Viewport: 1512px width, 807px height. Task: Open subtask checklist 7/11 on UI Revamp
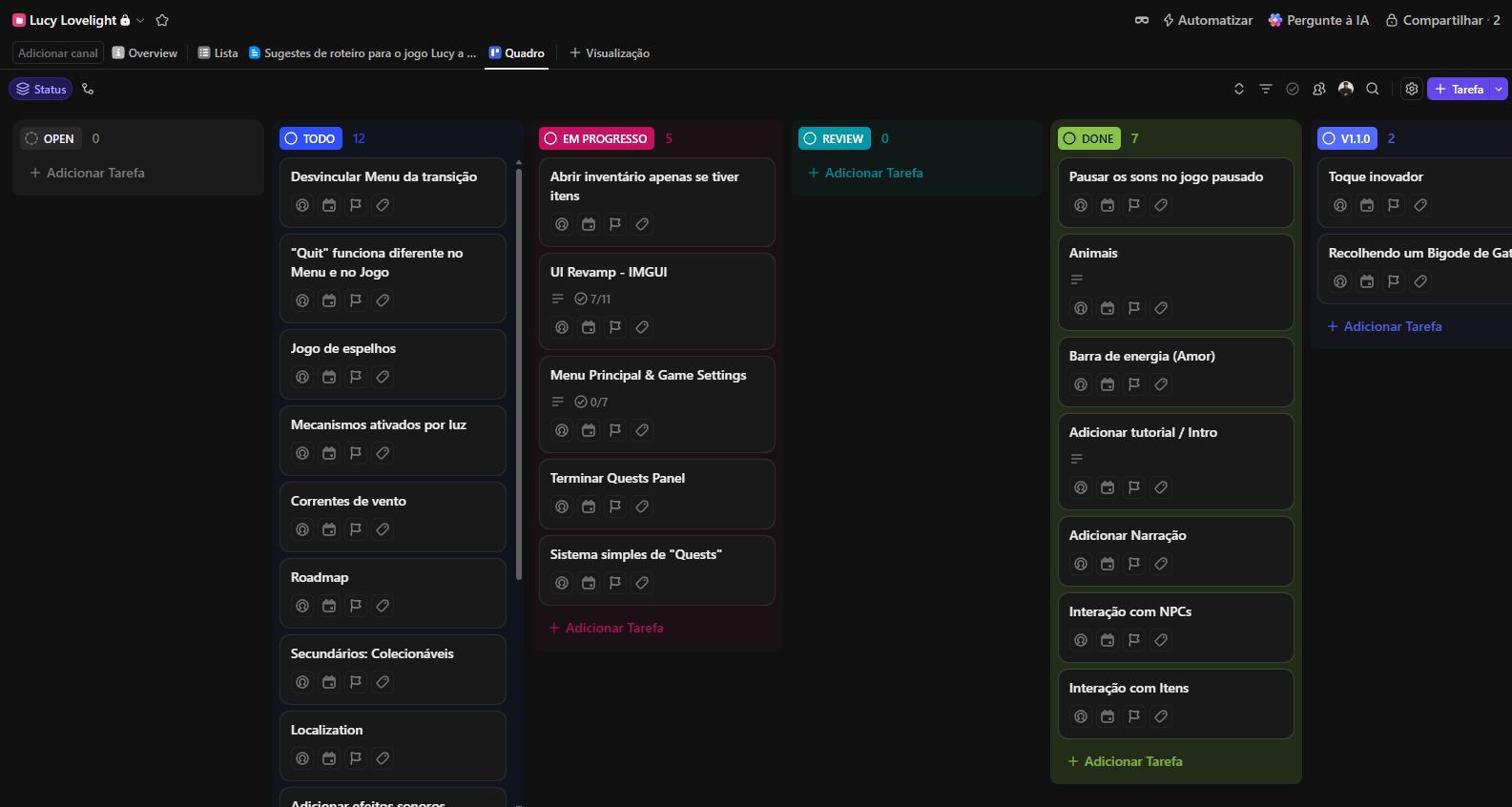pos(592,299)
